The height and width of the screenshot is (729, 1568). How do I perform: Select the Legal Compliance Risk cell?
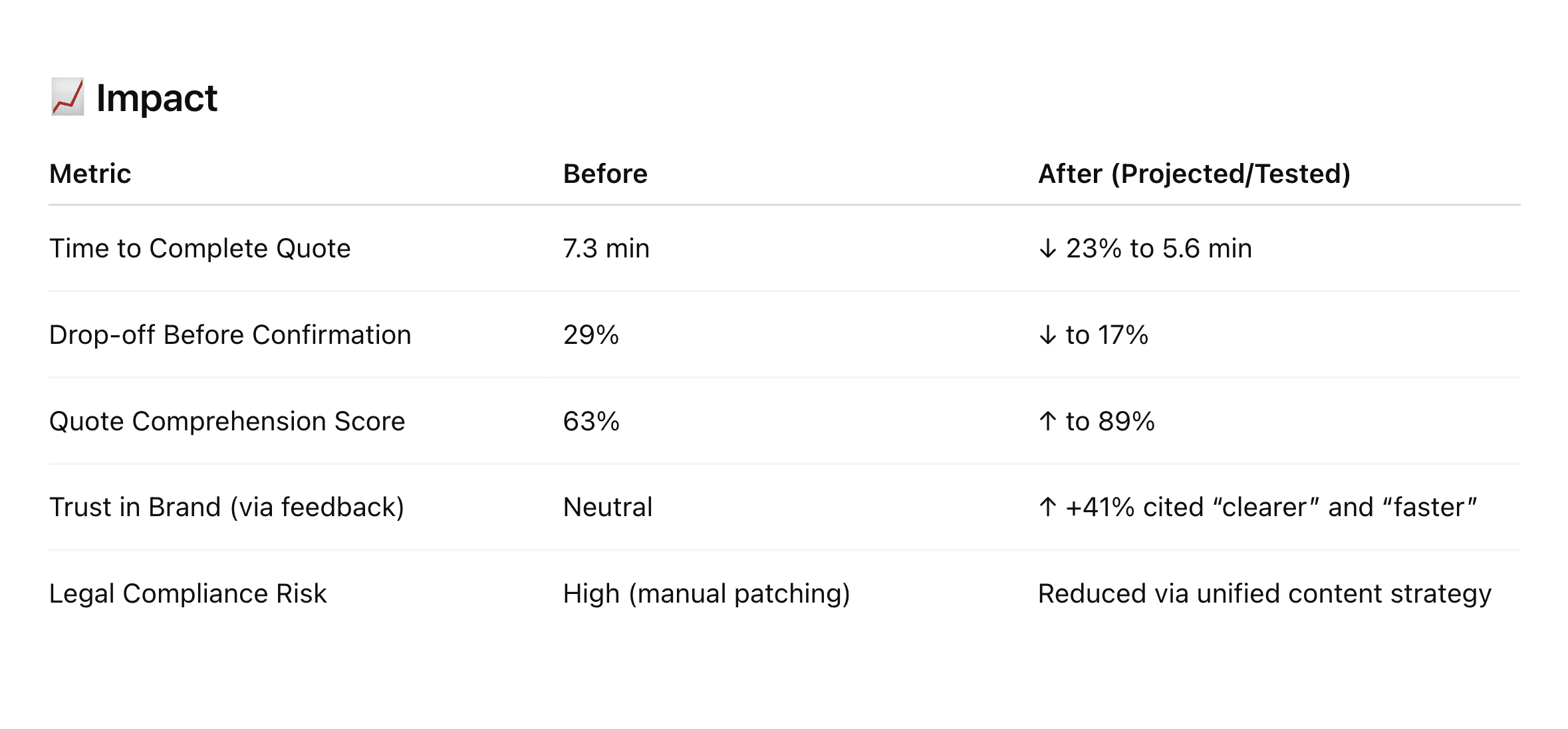tap(188, 595)
